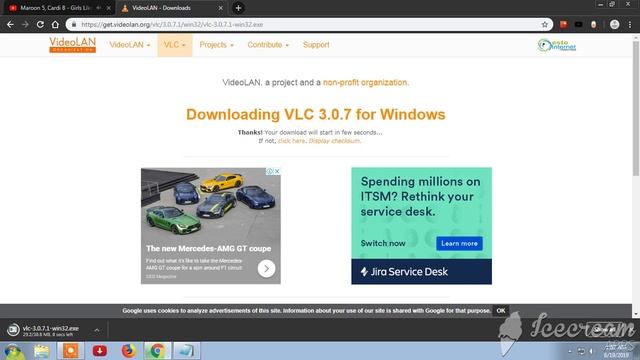Go back to the previous page

(x=10, y=24)
